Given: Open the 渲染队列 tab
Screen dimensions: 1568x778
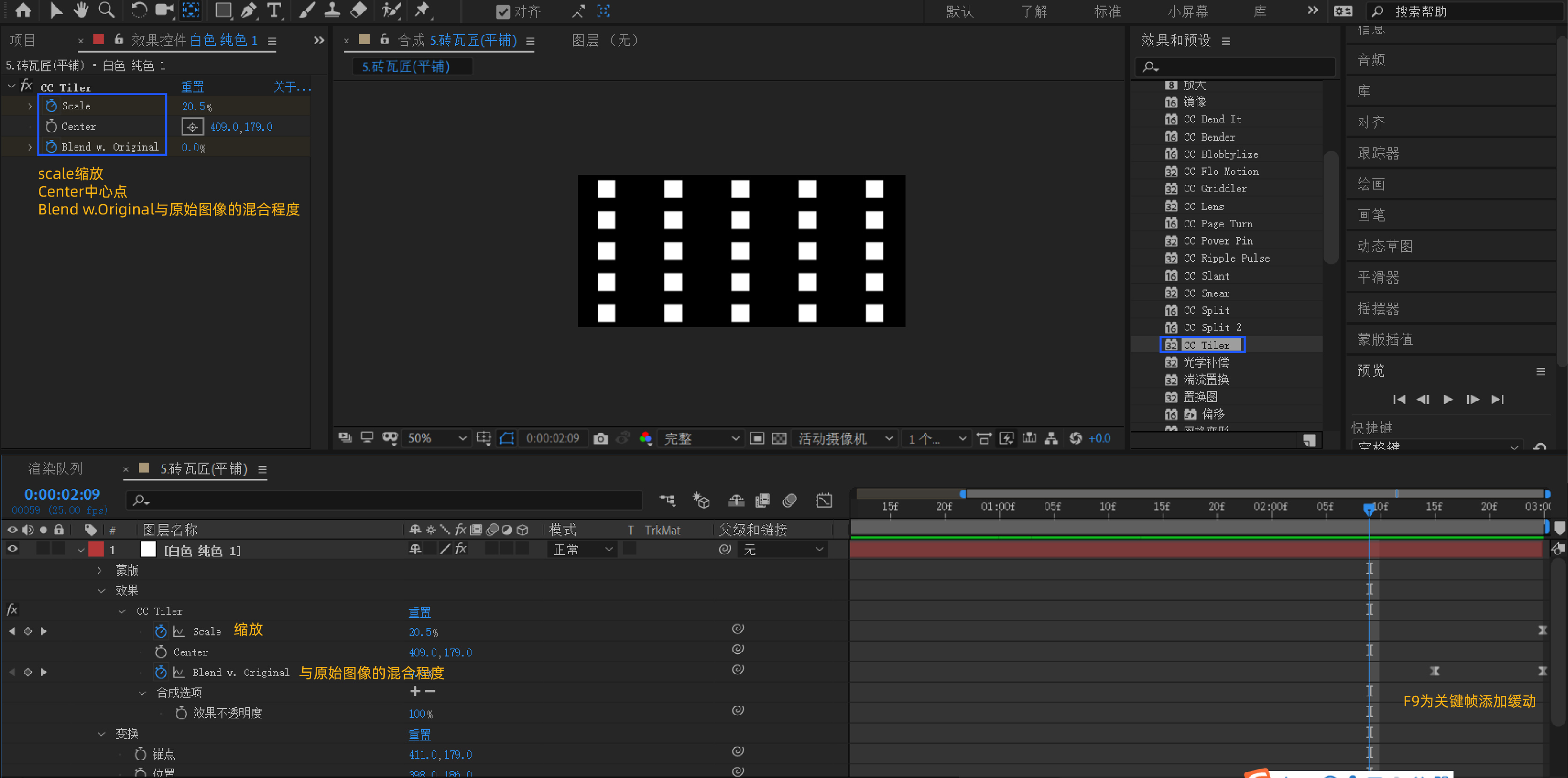Looking at the screenshot, I should click(55, 469).
